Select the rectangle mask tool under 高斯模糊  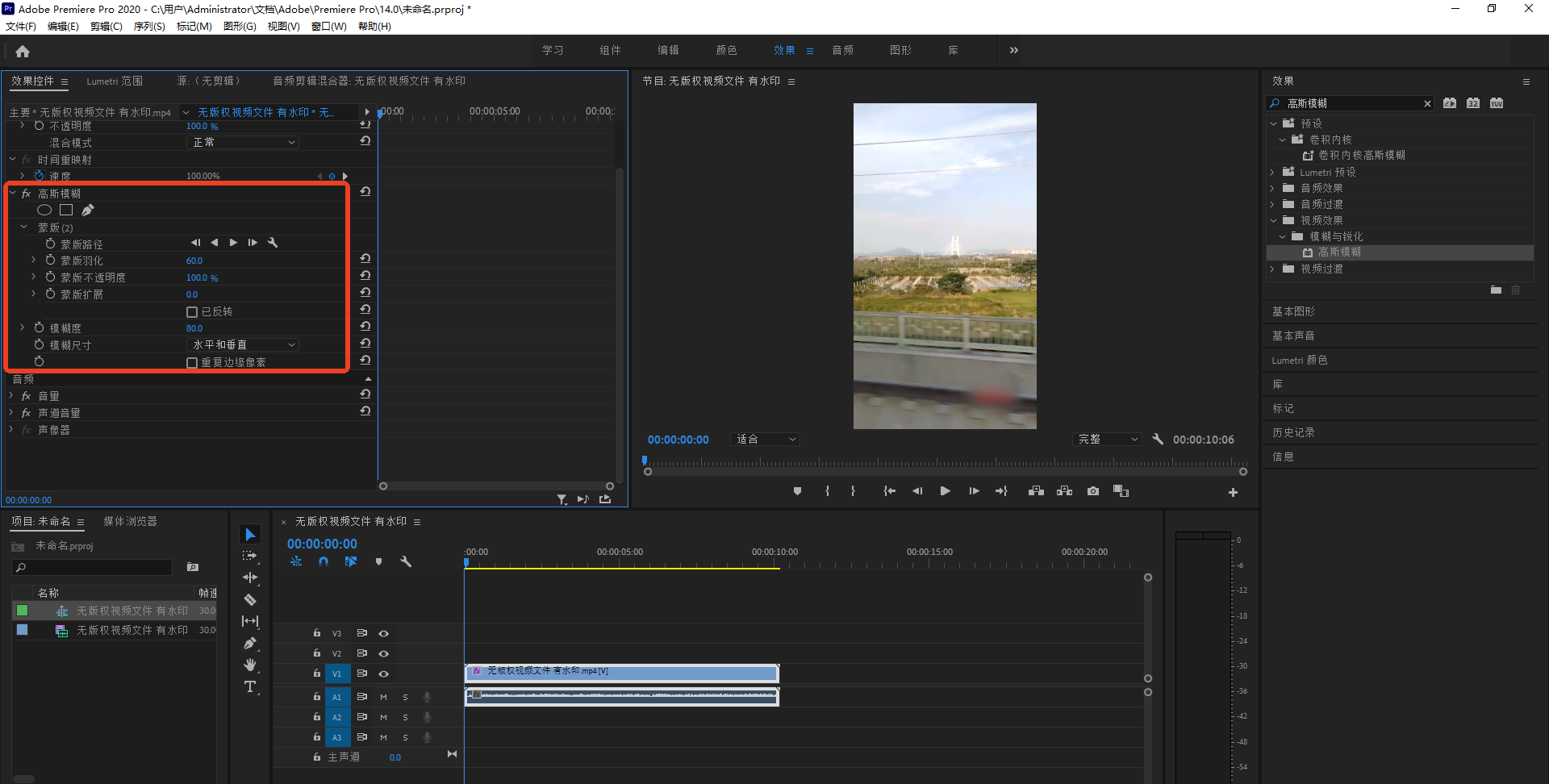tap(66, 210)
